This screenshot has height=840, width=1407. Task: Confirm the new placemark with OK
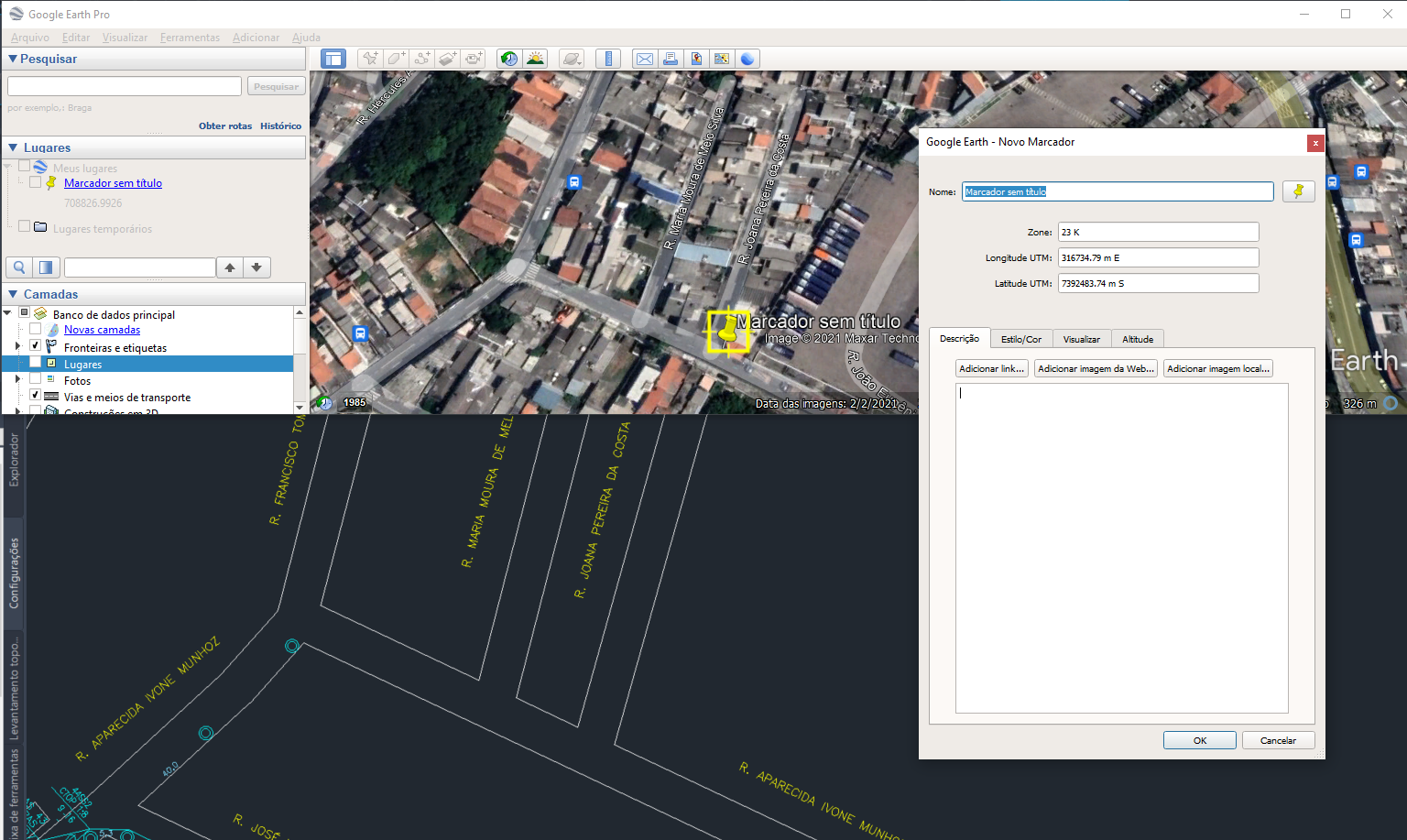coord(1200,740)
